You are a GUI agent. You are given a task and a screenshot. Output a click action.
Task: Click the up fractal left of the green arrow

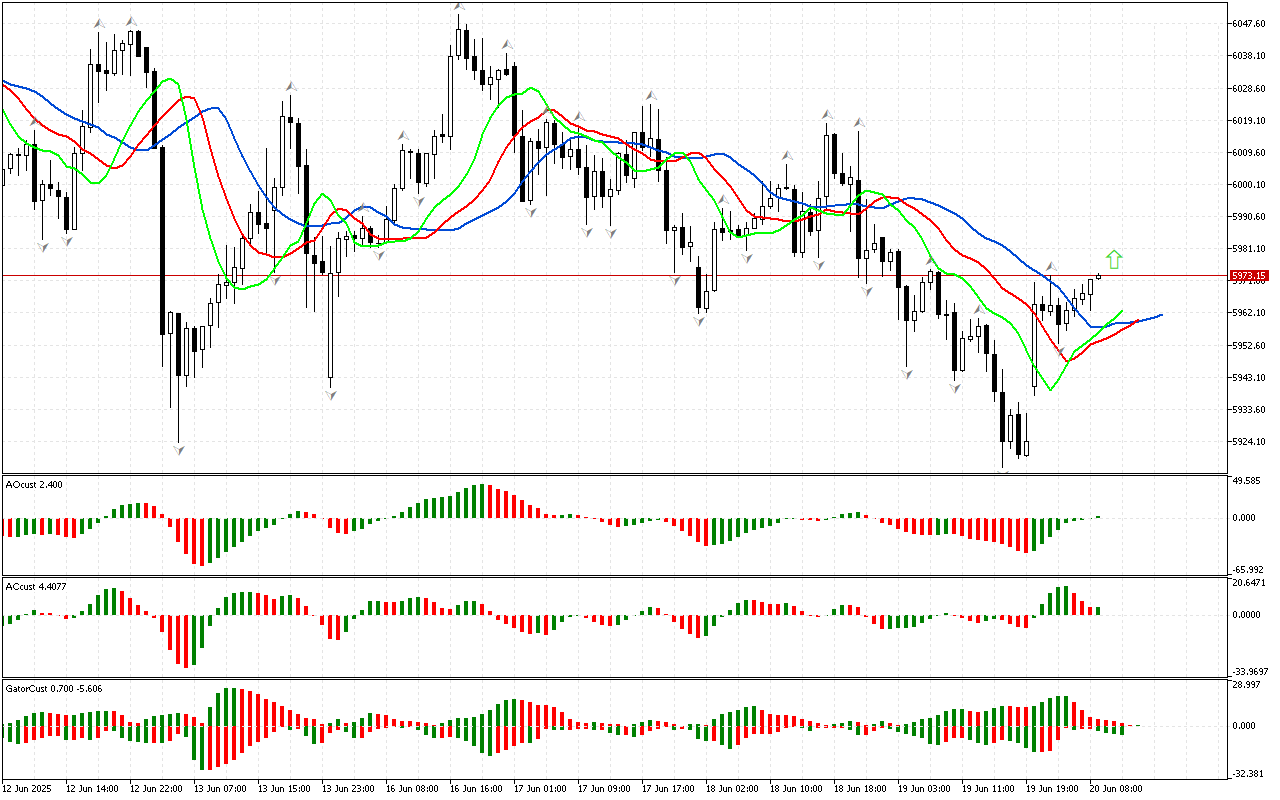pos(1051,267)
